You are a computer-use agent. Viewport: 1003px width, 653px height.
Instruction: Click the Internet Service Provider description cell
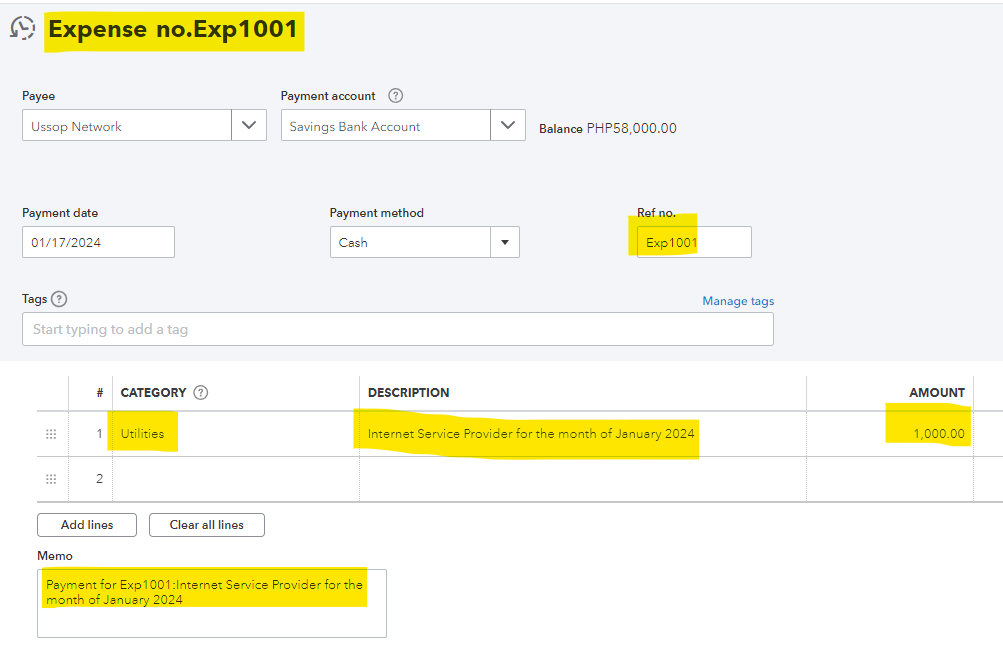pyautogui.click(x=582, y=434)
